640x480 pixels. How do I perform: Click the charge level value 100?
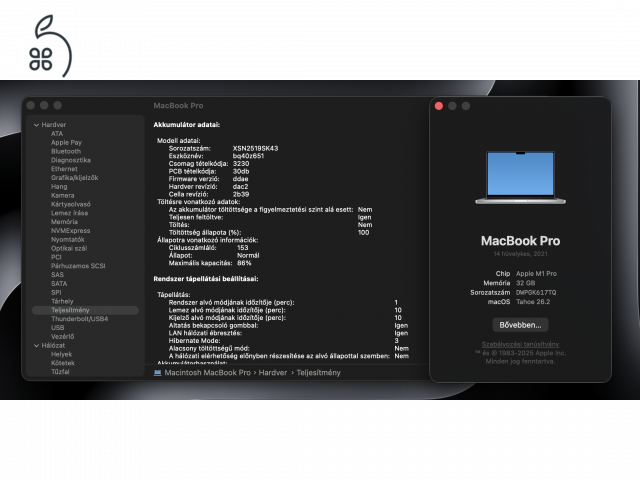click(x=363, y=233)
